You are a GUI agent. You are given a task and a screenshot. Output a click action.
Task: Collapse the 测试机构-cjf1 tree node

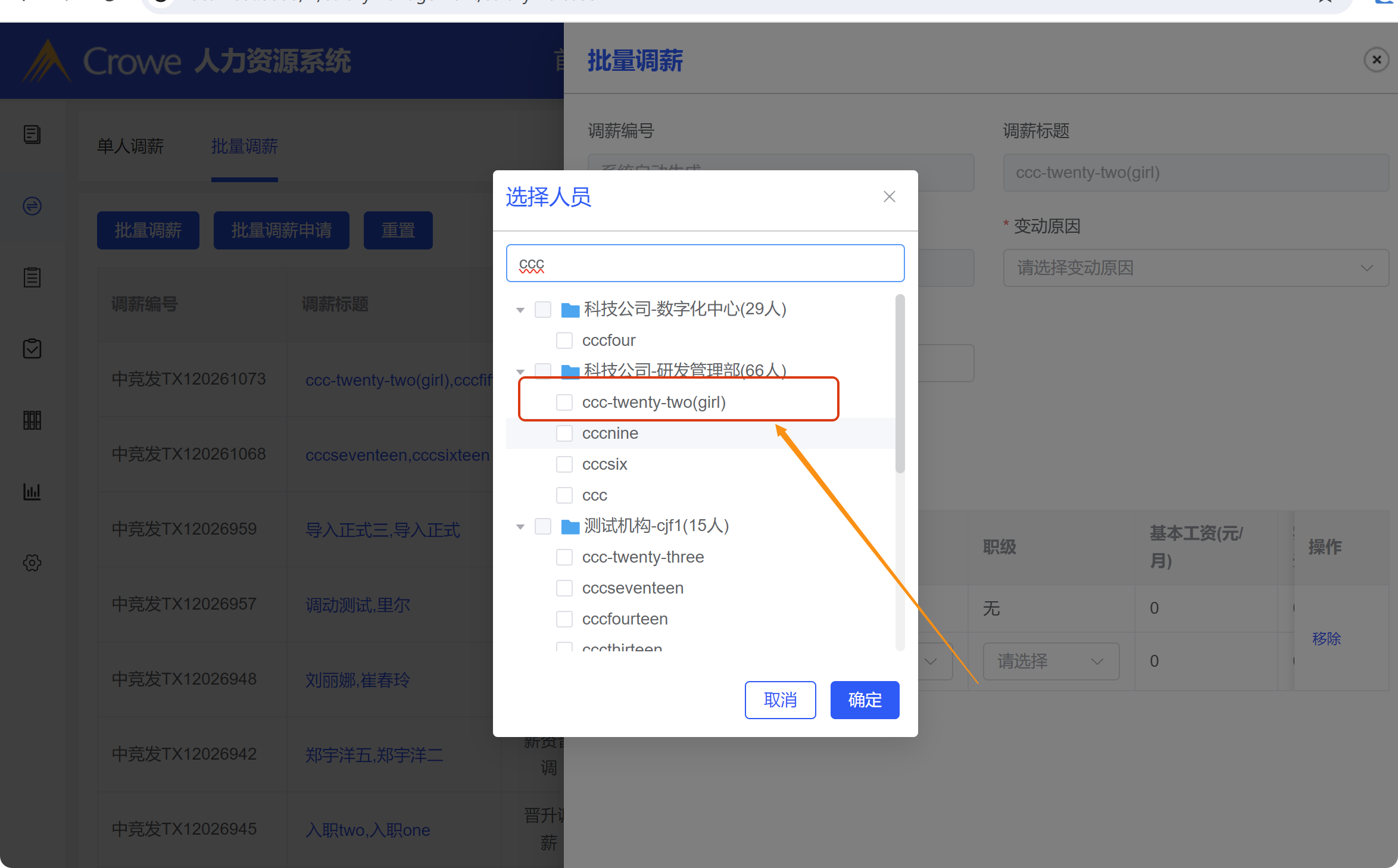[520, 526]
